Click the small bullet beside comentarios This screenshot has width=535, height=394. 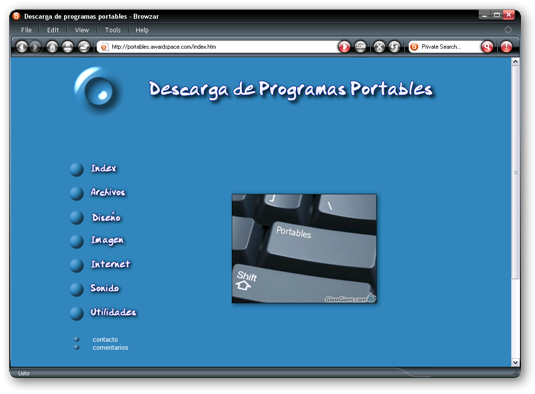[x=77, y=347]
